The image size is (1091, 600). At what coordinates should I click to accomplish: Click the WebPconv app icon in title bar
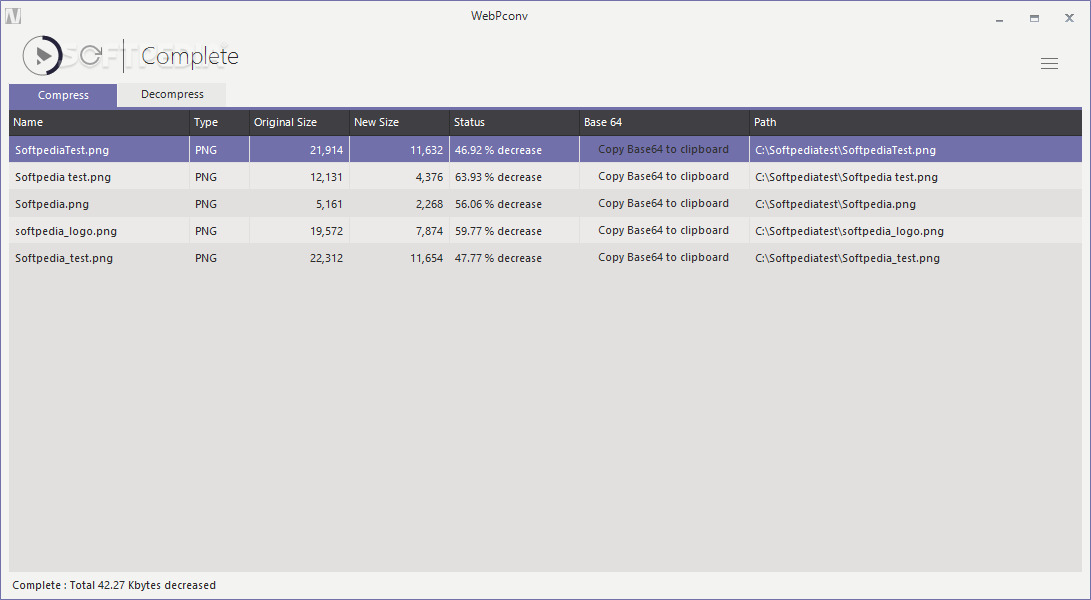[x=13, y=16]
